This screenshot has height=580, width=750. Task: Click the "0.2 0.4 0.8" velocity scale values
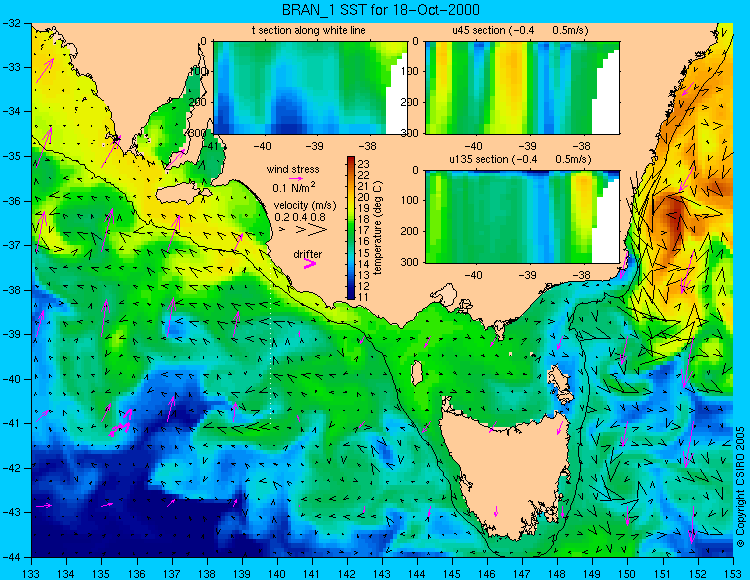(300, 217)
